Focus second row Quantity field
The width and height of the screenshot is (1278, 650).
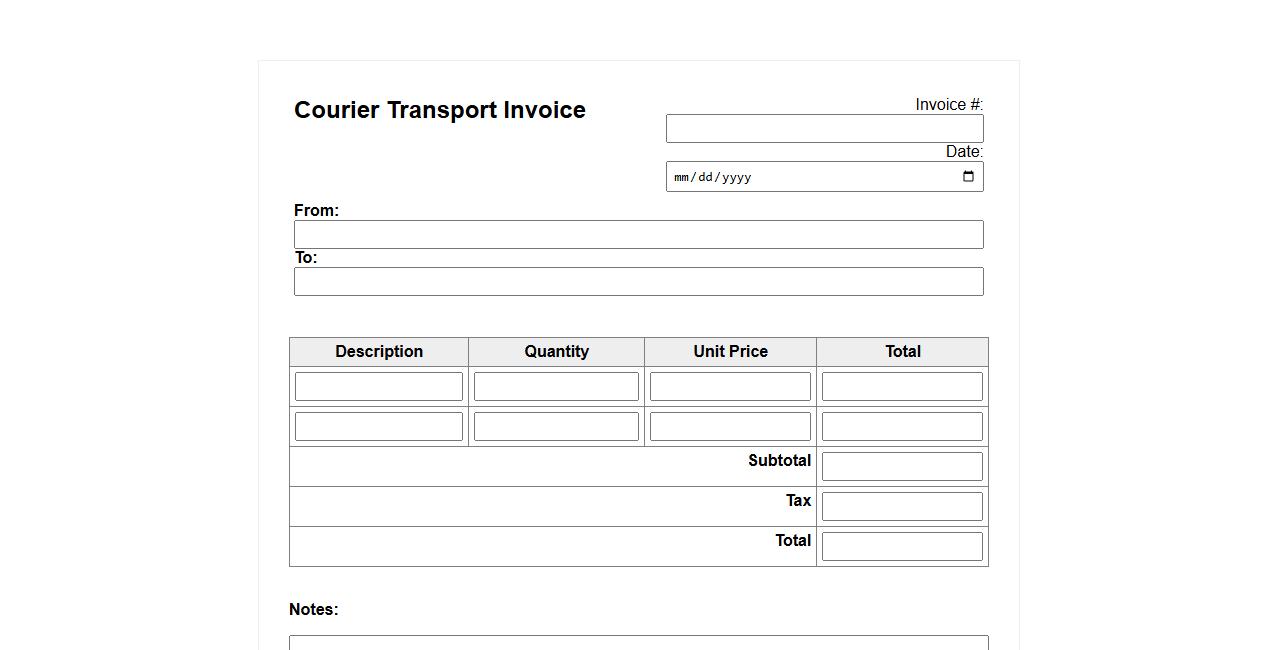(556, 427)
